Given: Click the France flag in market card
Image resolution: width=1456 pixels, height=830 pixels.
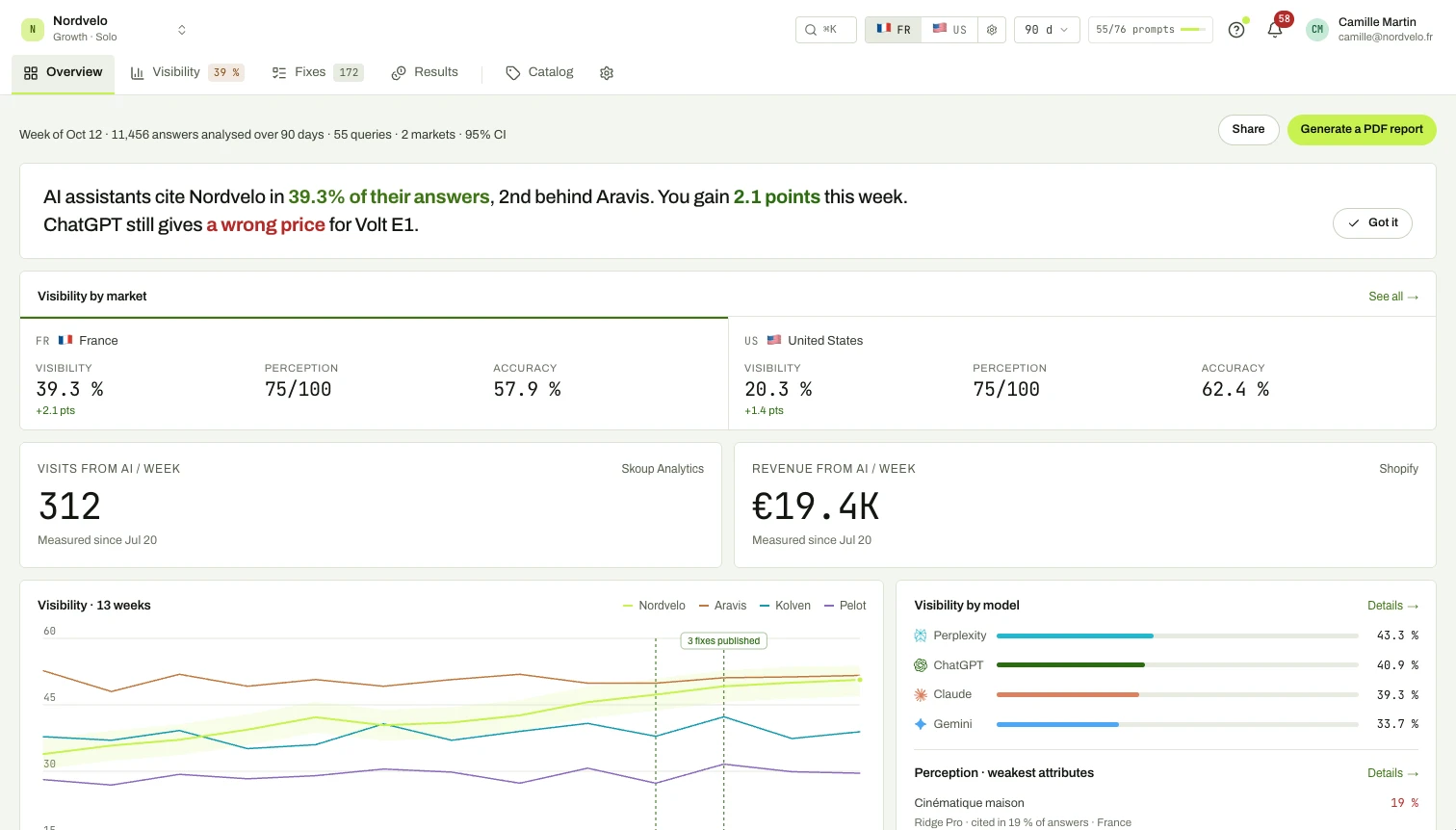Looking at the screenshot, I should pyautogui.click(x=65, y=340).
